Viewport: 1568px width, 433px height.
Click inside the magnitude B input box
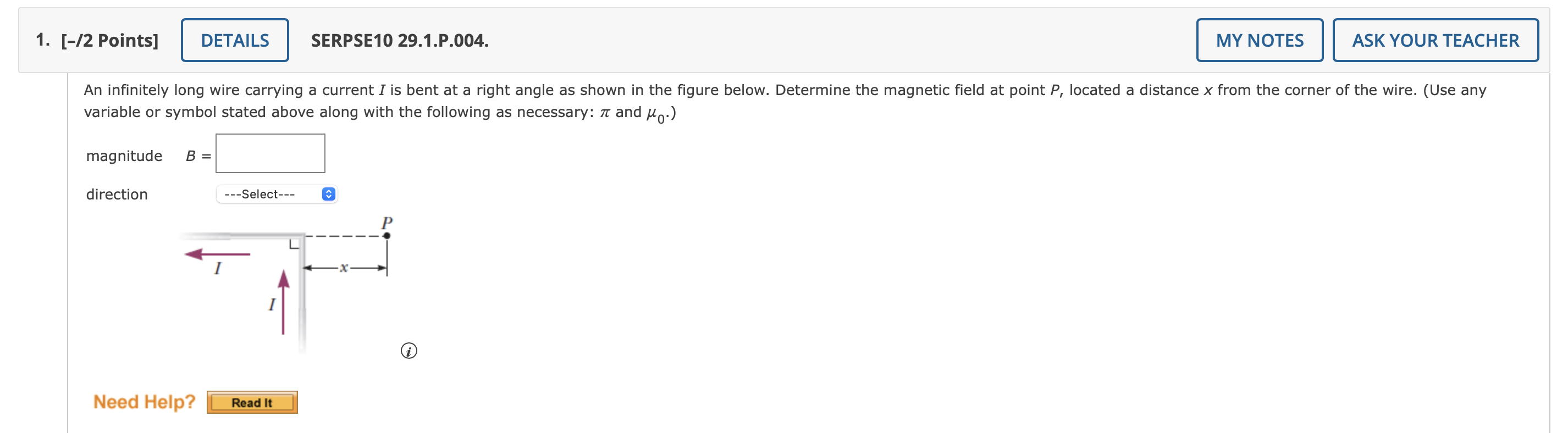click(270, 153)
